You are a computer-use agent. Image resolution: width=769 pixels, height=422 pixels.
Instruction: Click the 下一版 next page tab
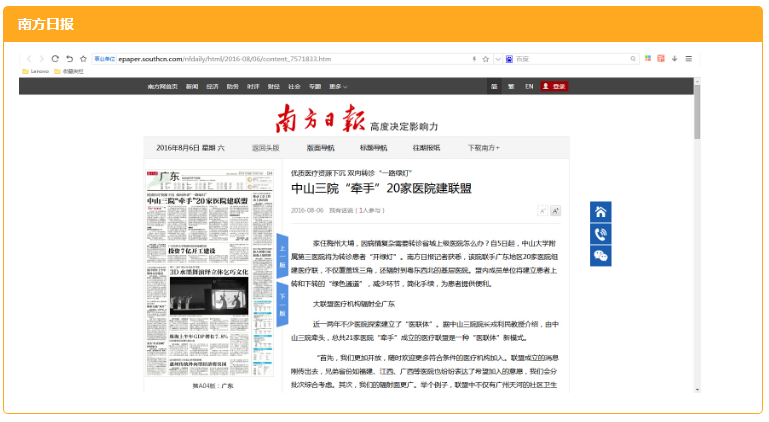282,304
